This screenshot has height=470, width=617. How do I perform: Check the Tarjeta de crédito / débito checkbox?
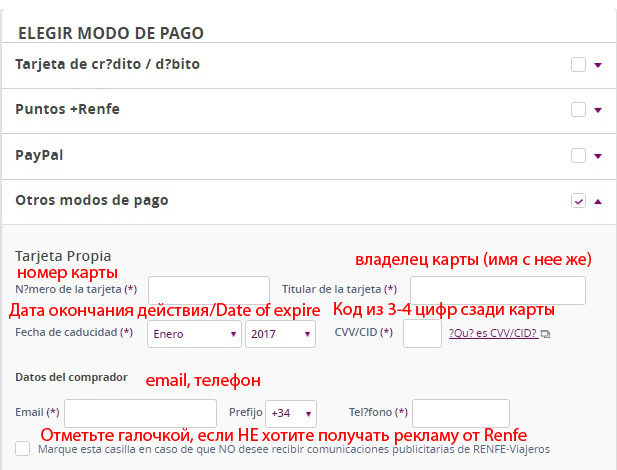(578, 65)
